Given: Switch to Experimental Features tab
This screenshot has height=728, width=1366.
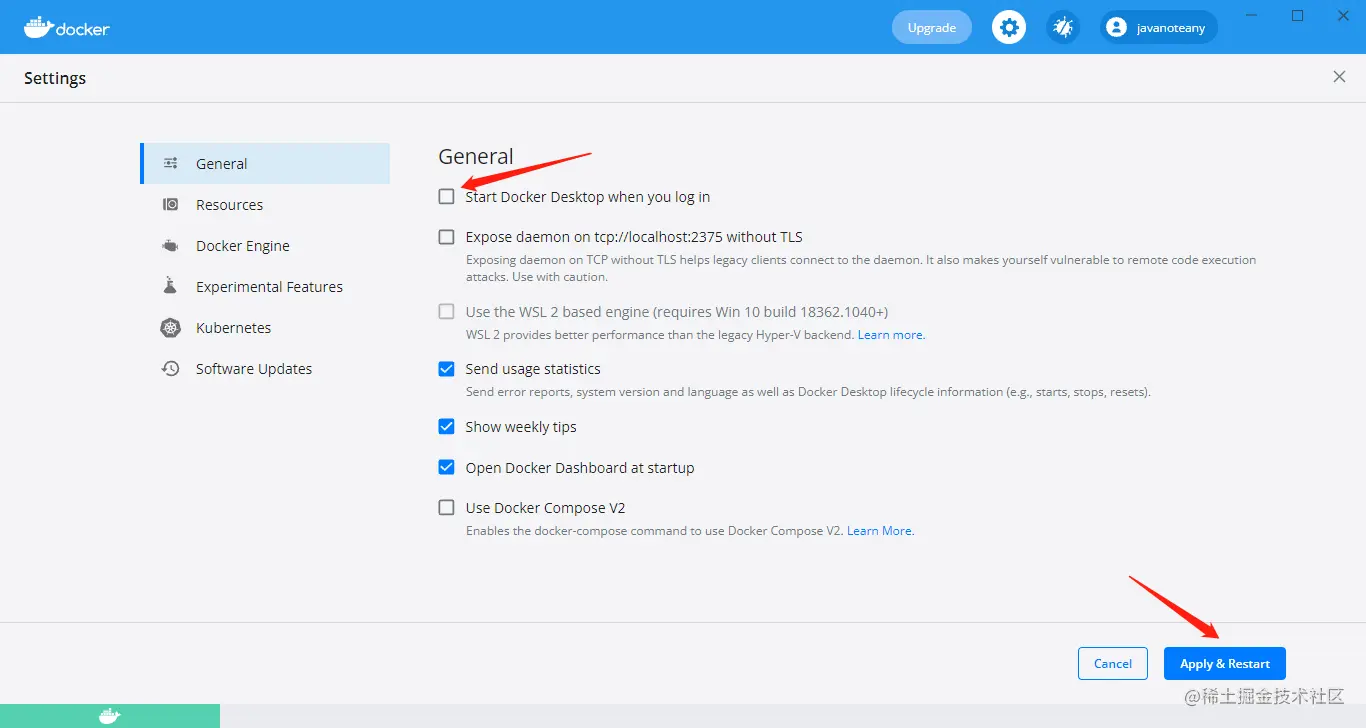Looking at the screenshot, I should (265, 286).
